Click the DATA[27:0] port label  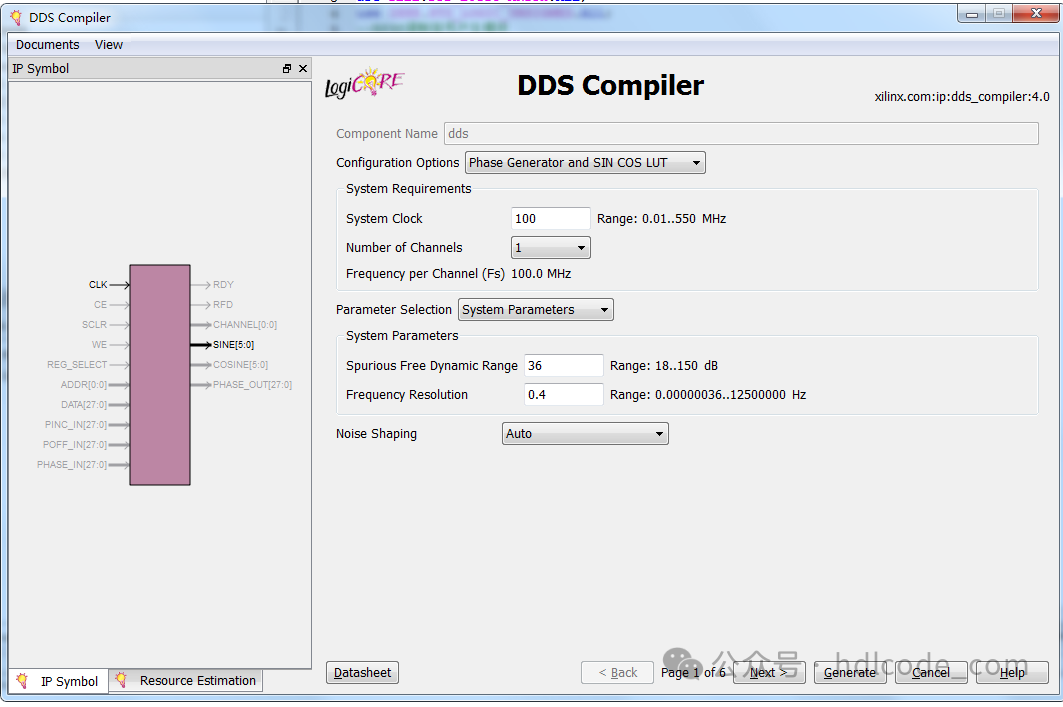(x=84, y=405)
